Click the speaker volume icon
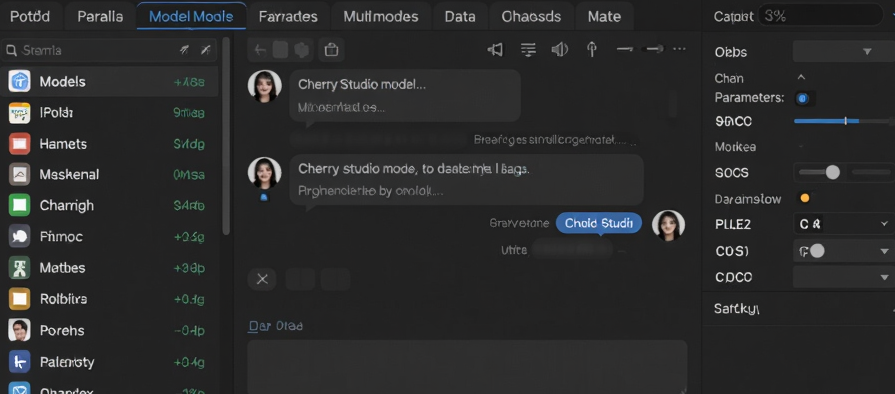Image resolution: width=895 pixels, height=394 pixels. tap(559, 50)
